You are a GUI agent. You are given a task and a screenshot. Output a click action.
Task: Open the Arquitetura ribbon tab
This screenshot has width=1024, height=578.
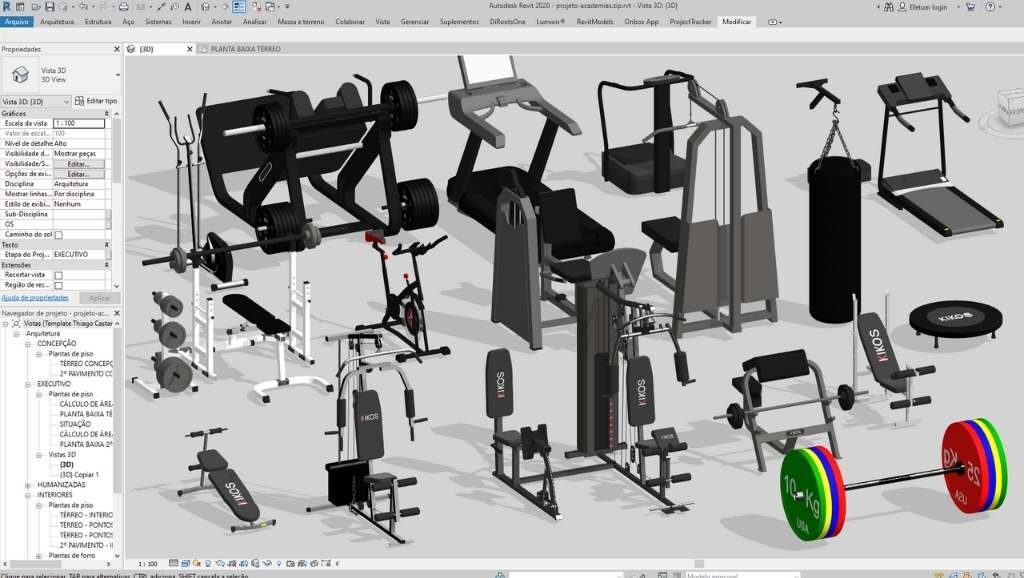click(56, 21)
